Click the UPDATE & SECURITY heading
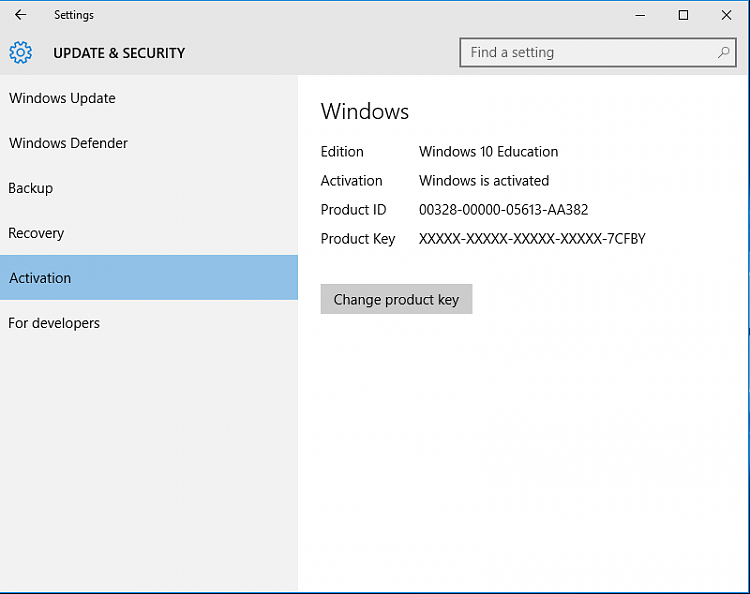The height and width of the screenshot is (594, 750). point(119,53)
